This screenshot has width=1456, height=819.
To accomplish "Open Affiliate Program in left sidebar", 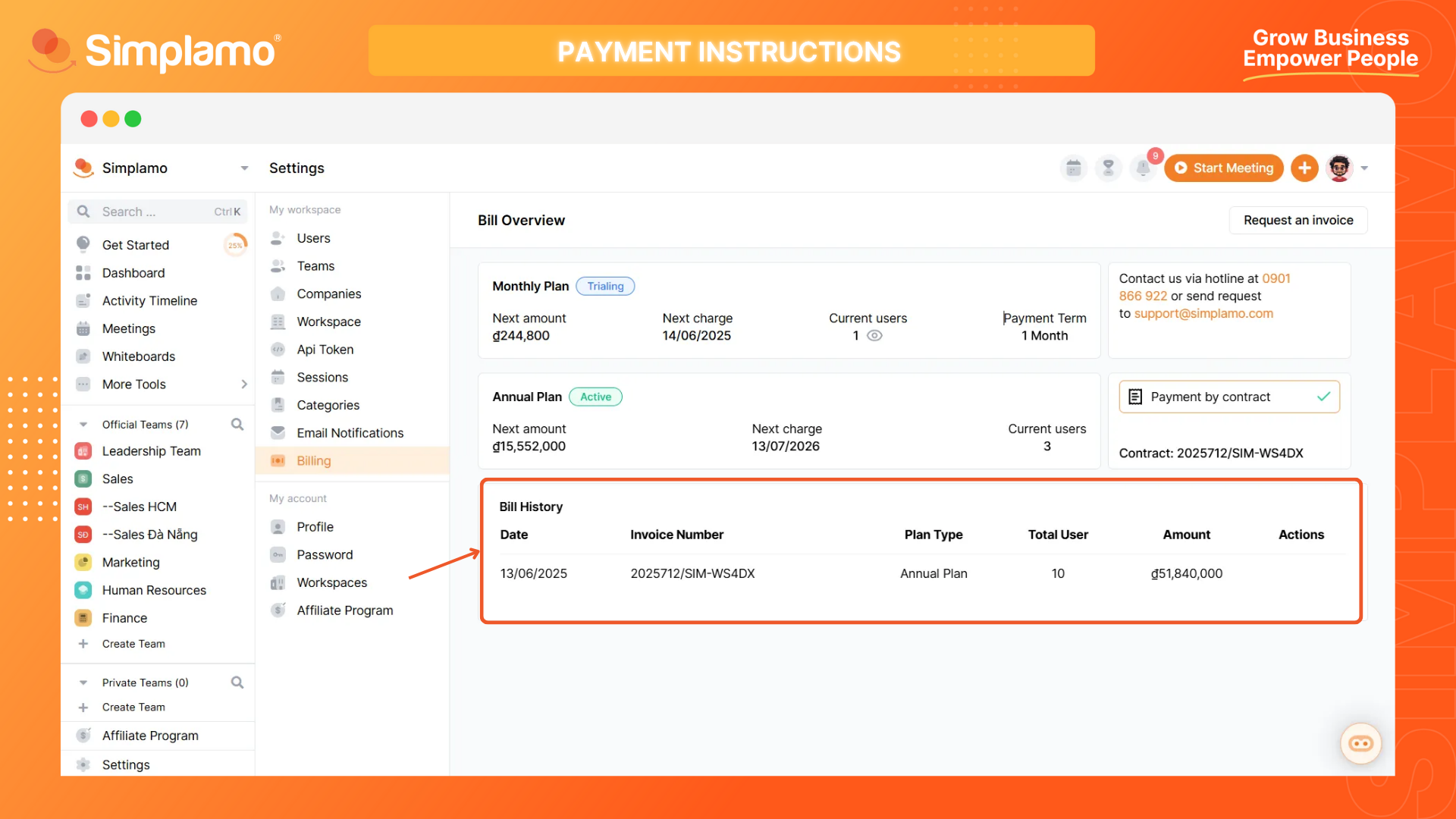I will (150, 736).
